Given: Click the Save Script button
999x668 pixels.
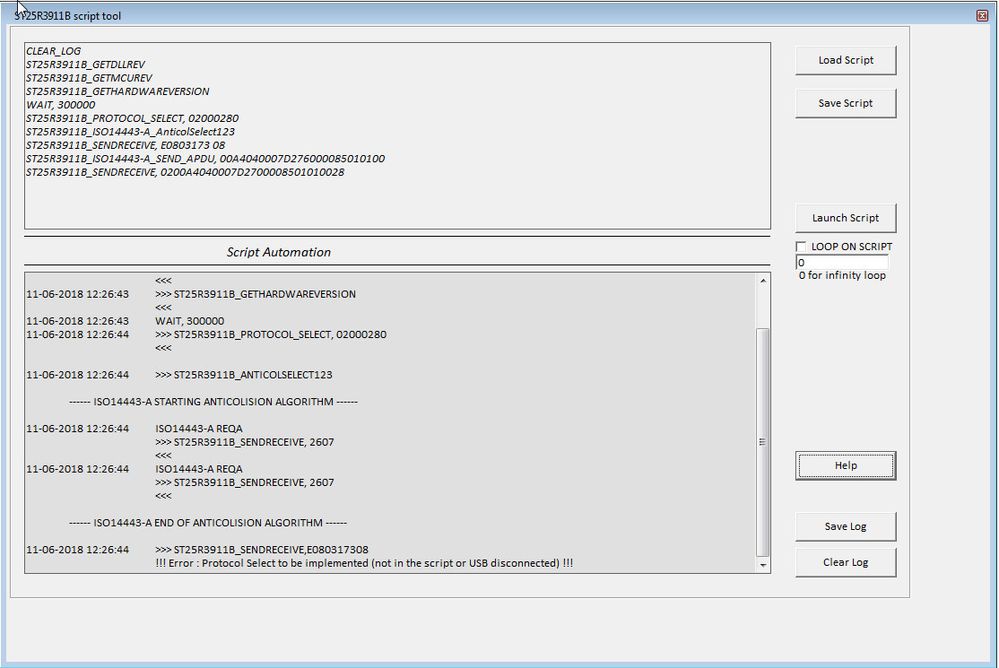Looking at the screenshot, I should pos(845,103).
